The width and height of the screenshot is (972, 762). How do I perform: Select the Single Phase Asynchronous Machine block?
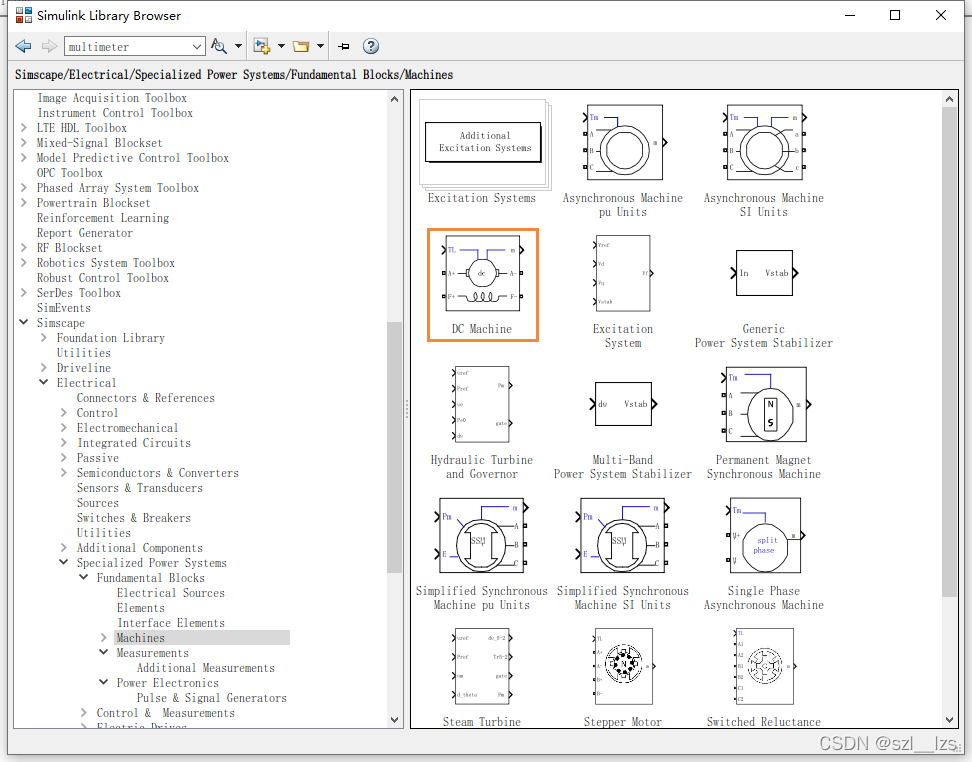[x=764, y=554]
